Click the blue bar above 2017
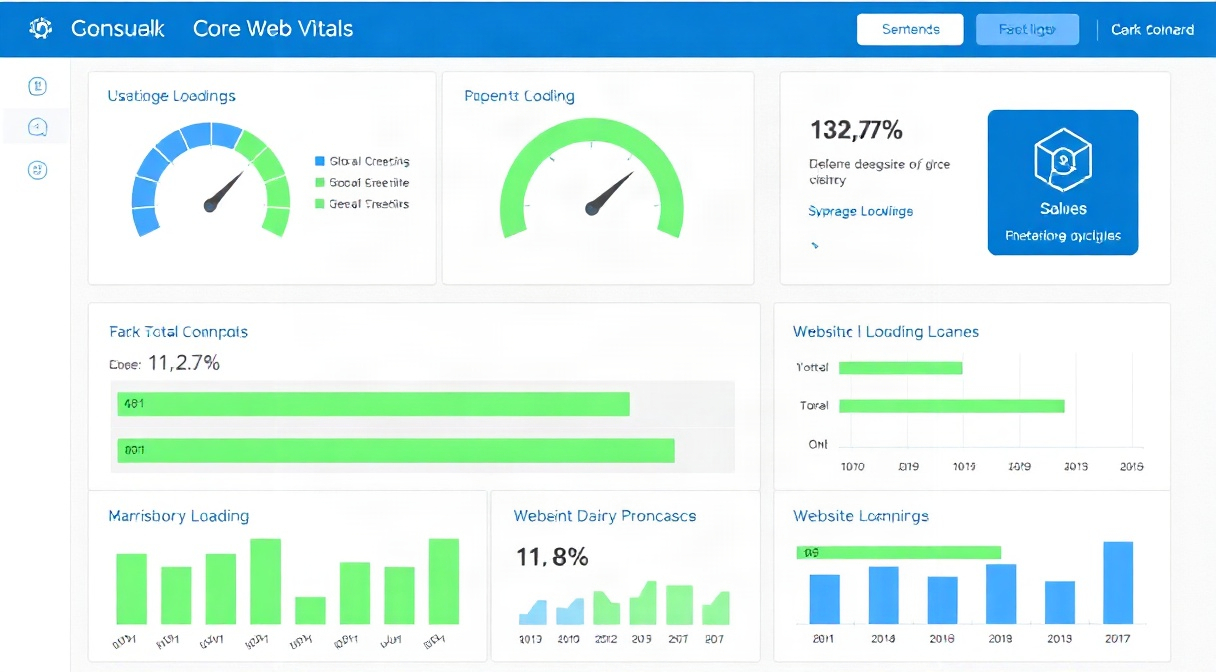 (1118, 583)
